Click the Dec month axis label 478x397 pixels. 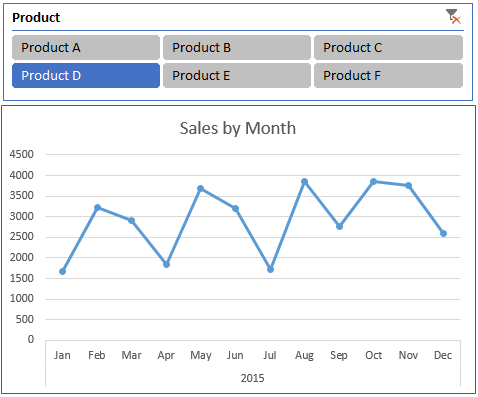tap(443, 355)
